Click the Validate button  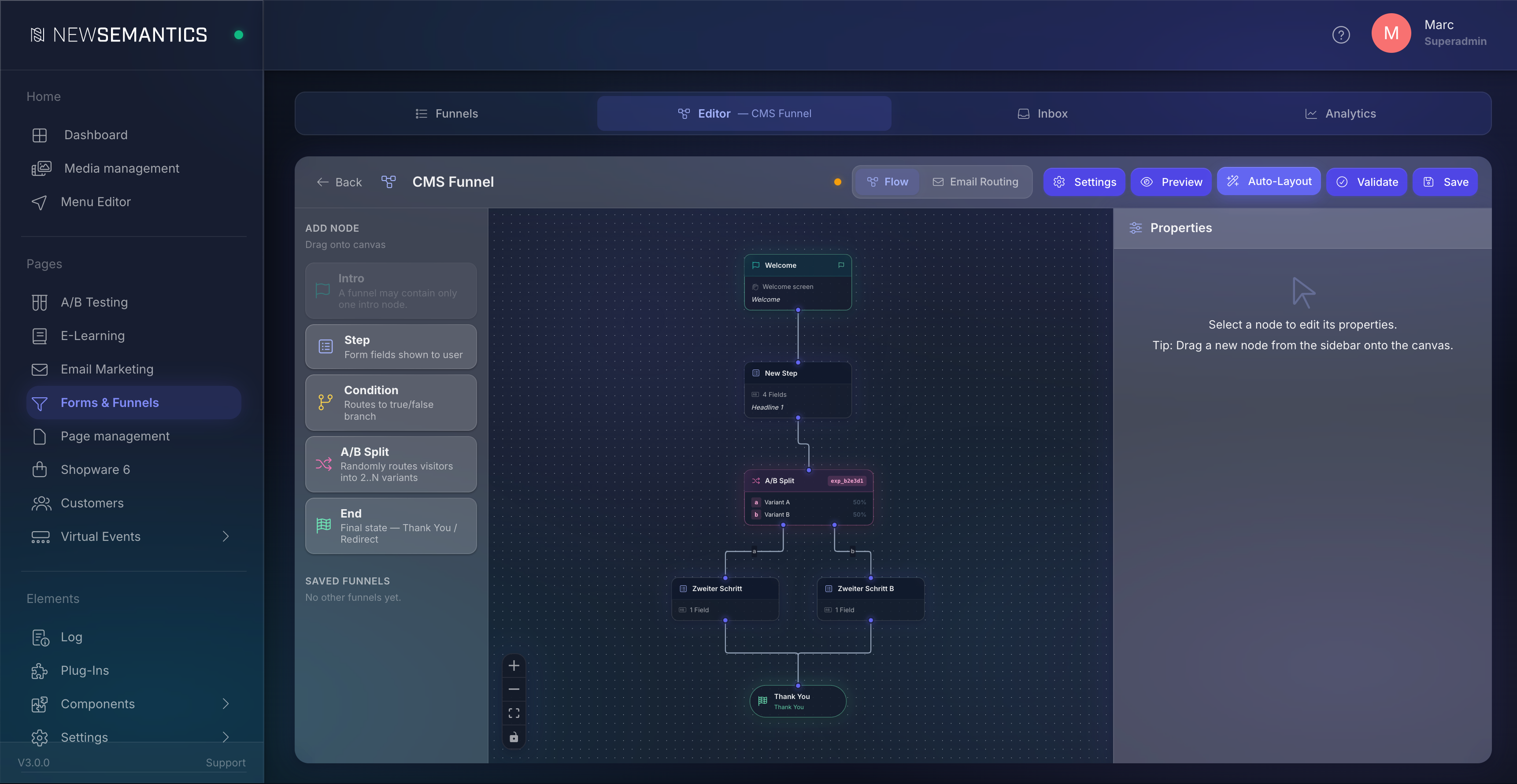tap(1366, 182)
